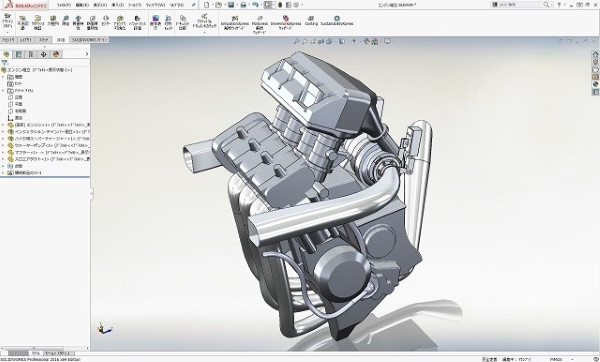
Task: Click the Zoom to Fit icon in the view toolbar
Action: point(296,41)
